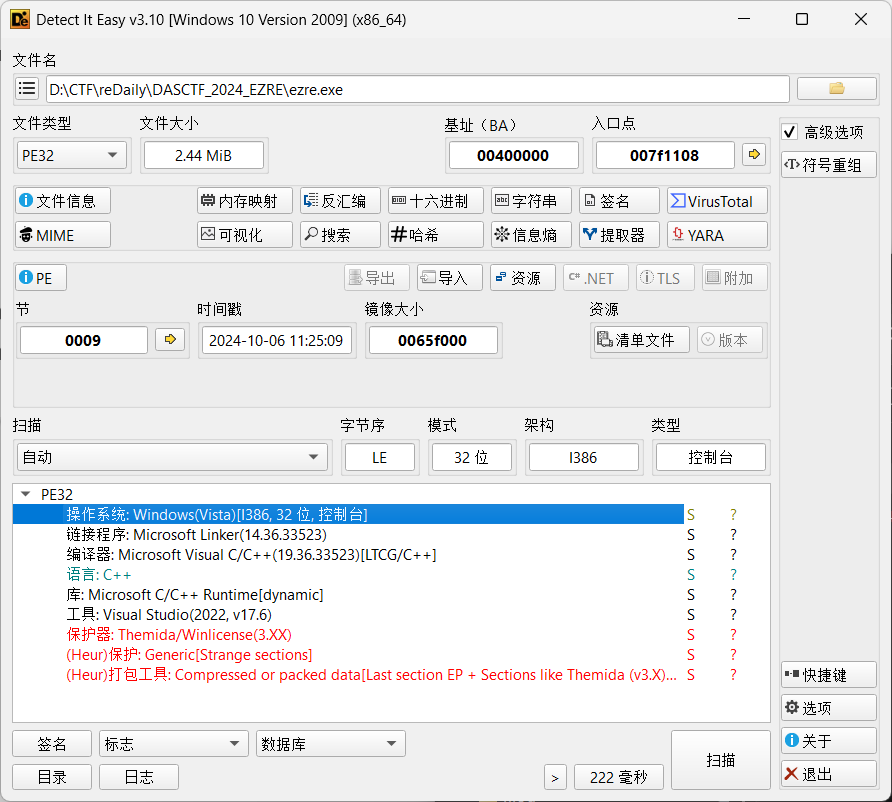Open 关于 about dialog
The width and height of the screenshot is (892, 802).
tap(829, 741)
